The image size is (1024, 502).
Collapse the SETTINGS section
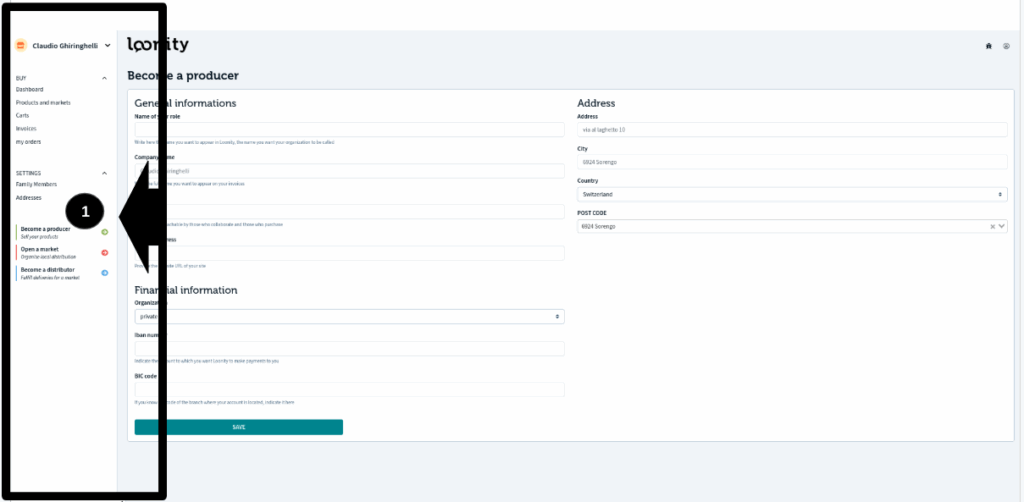[105, 173]
